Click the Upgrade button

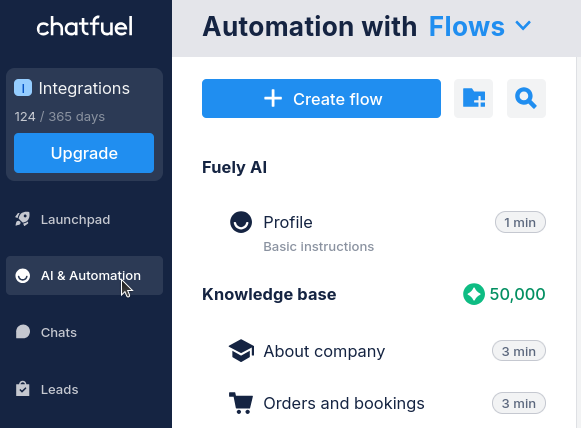84,153
